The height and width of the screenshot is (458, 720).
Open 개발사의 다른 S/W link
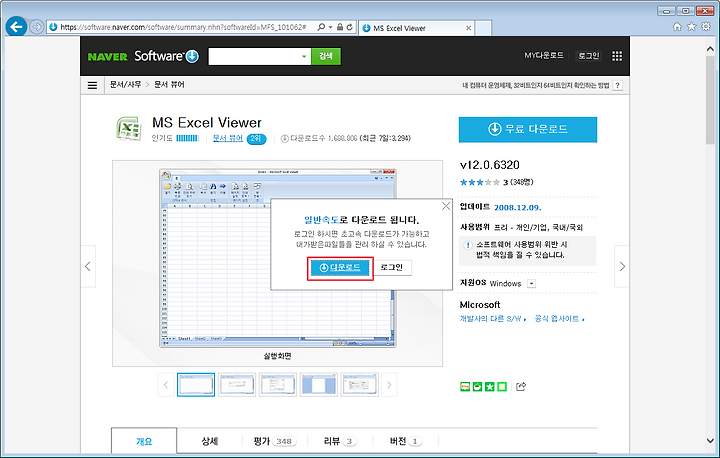tap(493, 318)
